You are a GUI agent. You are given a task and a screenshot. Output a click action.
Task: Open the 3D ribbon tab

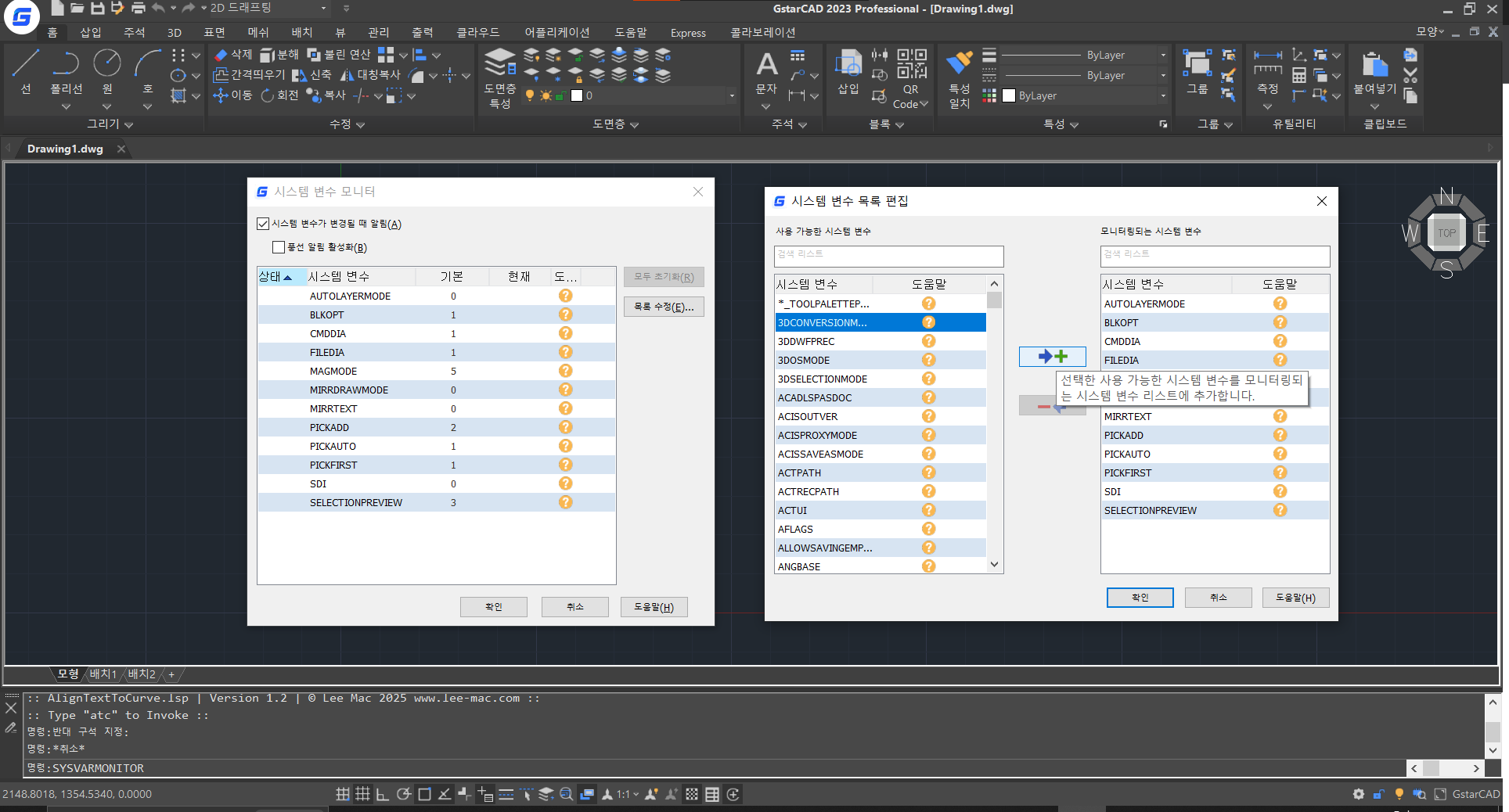click(x=175, y=32)
